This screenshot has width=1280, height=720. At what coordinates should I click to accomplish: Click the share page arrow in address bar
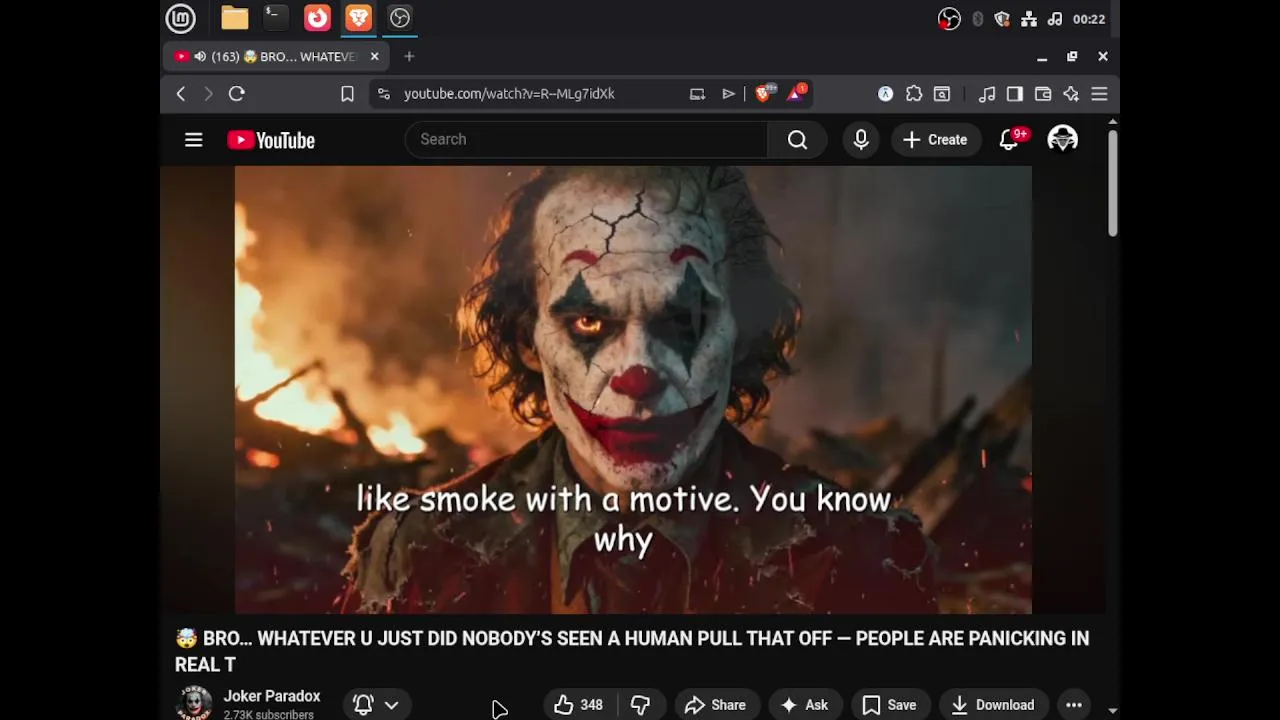(x=728, y=94)
